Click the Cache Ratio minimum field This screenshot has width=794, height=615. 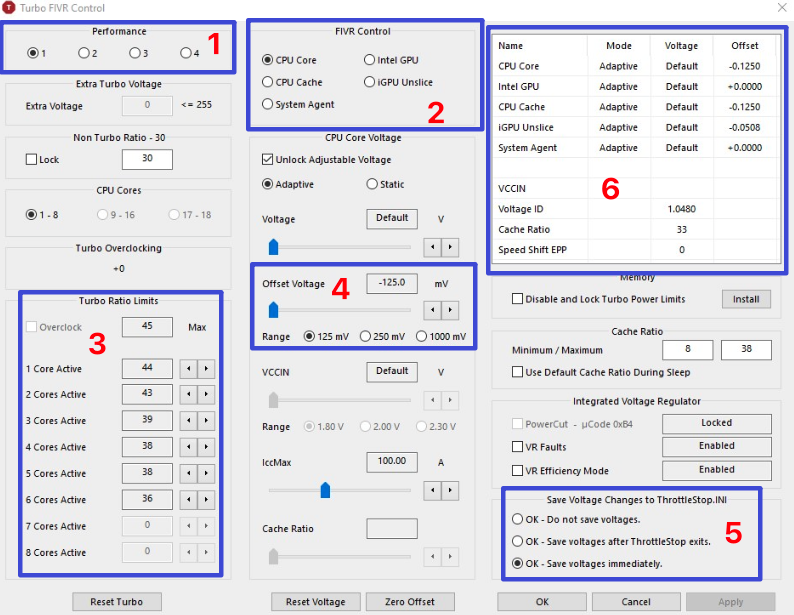[688, 349]
